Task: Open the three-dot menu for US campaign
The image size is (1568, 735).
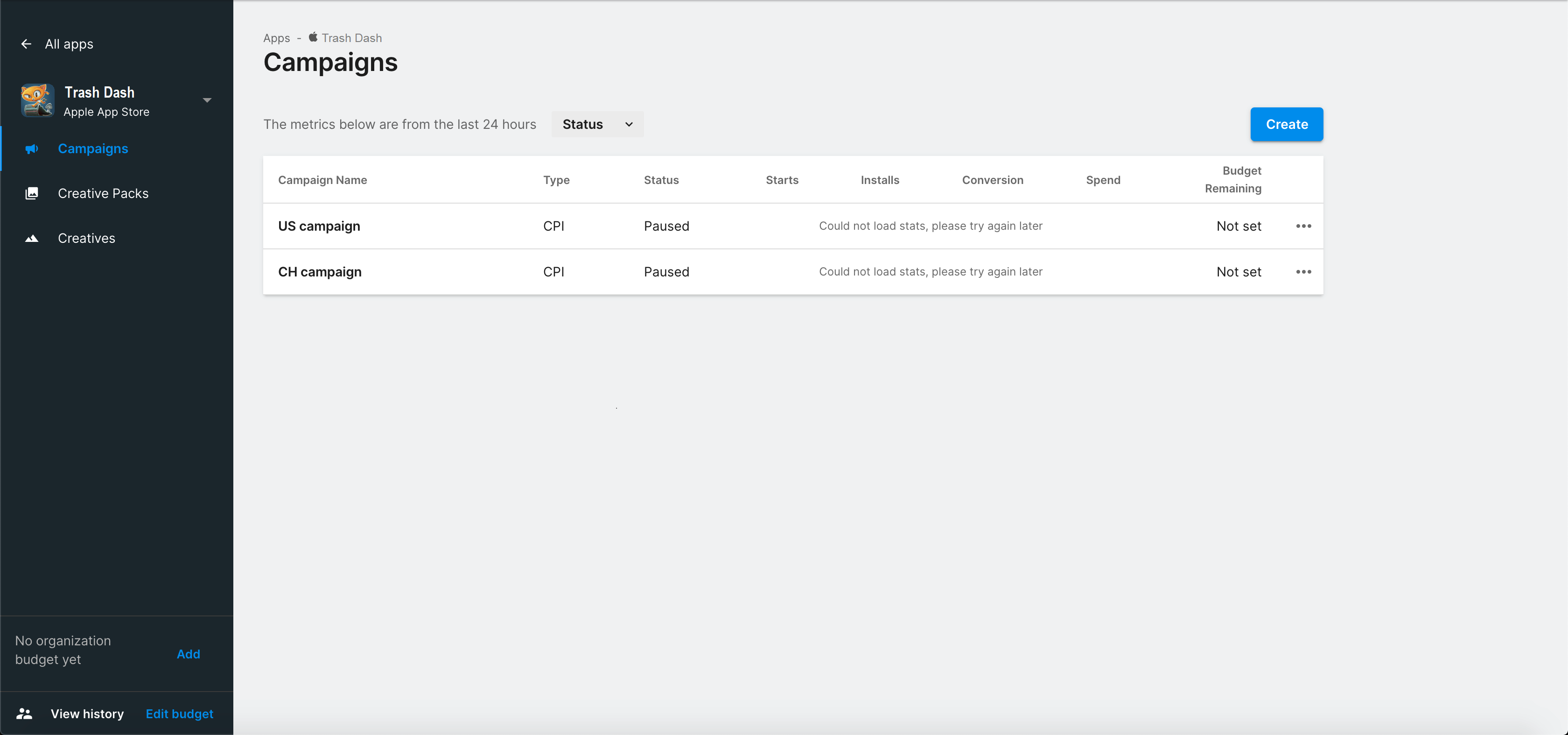Action: pyautogui.click(x=1303, y=226)
